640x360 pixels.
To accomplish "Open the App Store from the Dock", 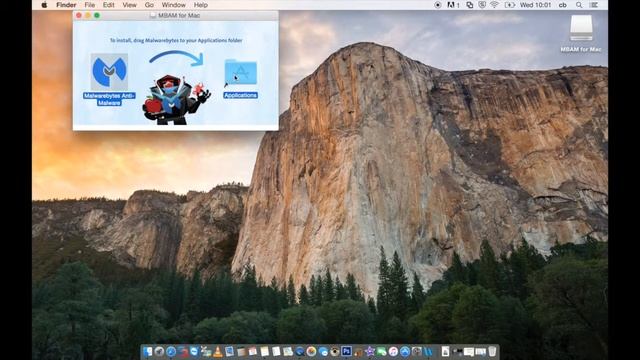I will tap(405, 351).
